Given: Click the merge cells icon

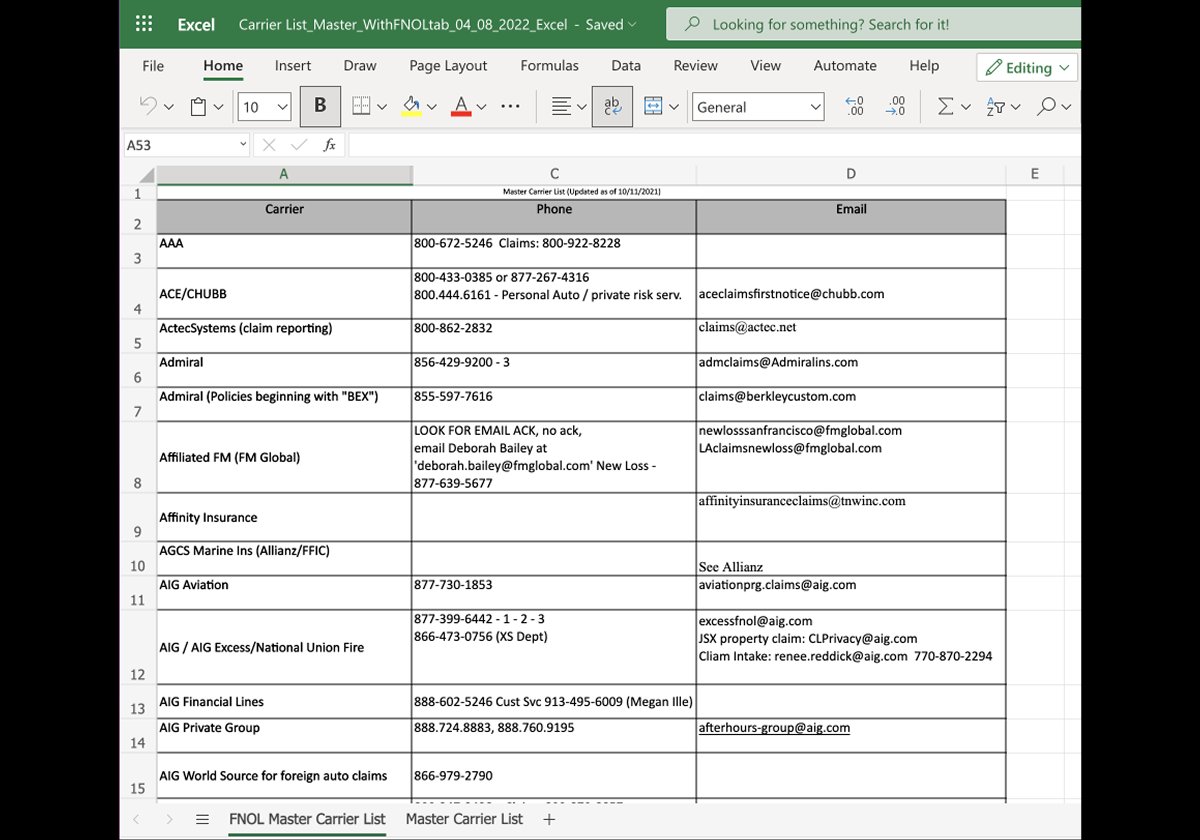Looking at the screenshot, I should [x=653, y=106].
